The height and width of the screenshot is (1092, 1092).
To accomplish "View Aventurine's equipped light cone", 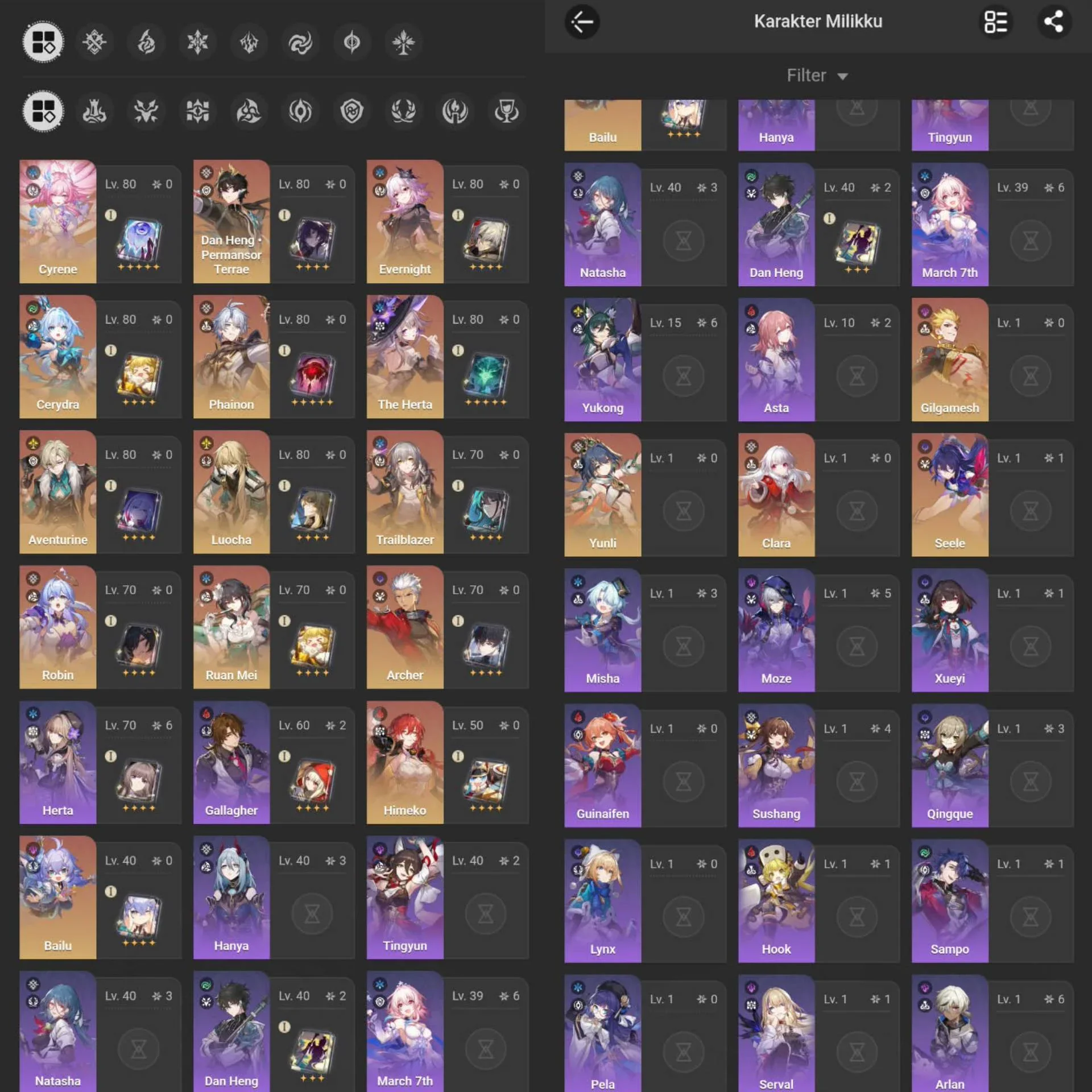I will [139, 510].
